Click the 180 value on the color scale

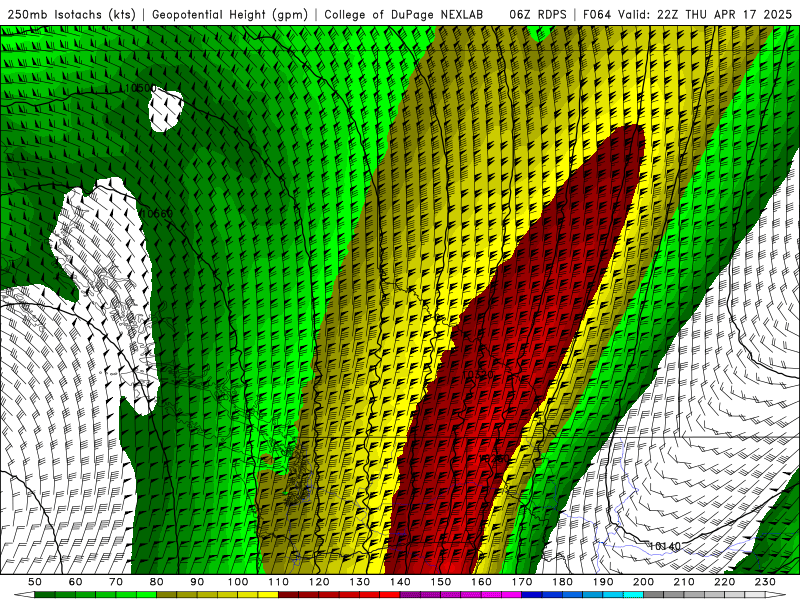pyautogui.click(x=562, y=582)
